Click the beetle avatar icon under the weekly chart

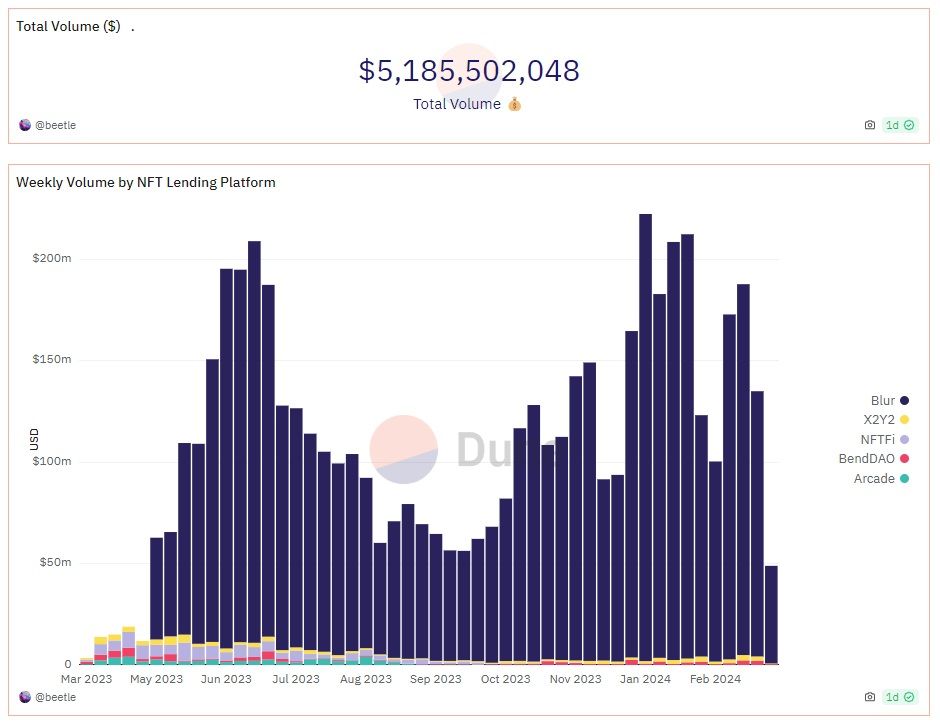25,696
